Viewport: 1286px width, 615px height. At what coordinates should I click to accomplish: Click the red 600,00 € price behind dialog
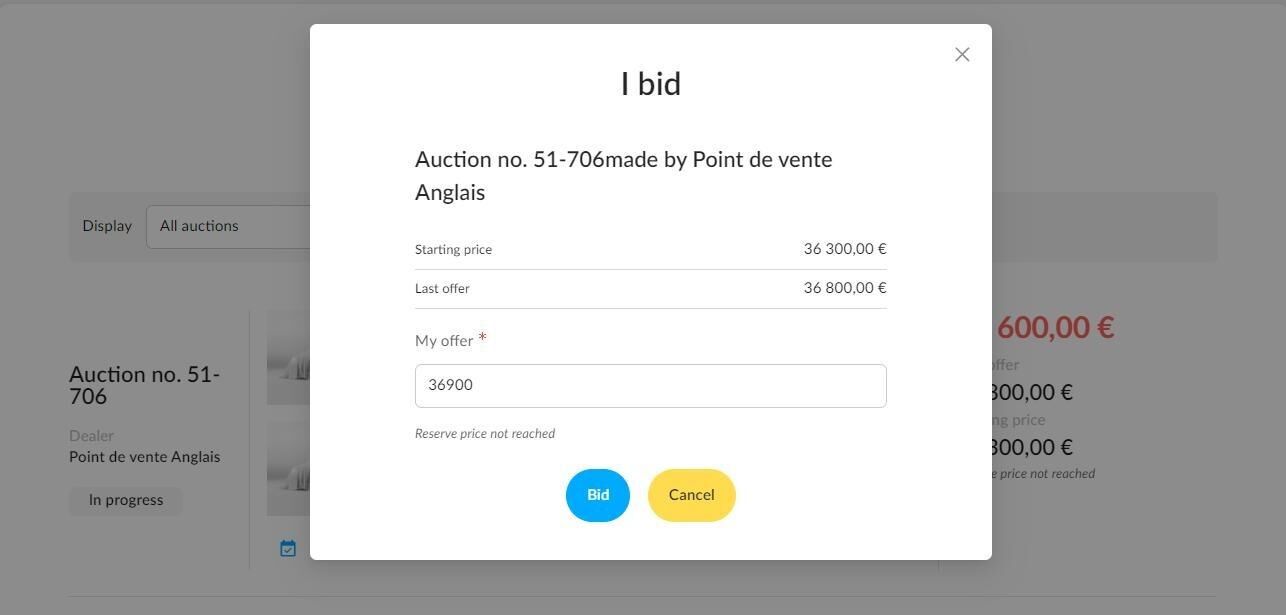pyautogui.click(x=1055, y=327)
